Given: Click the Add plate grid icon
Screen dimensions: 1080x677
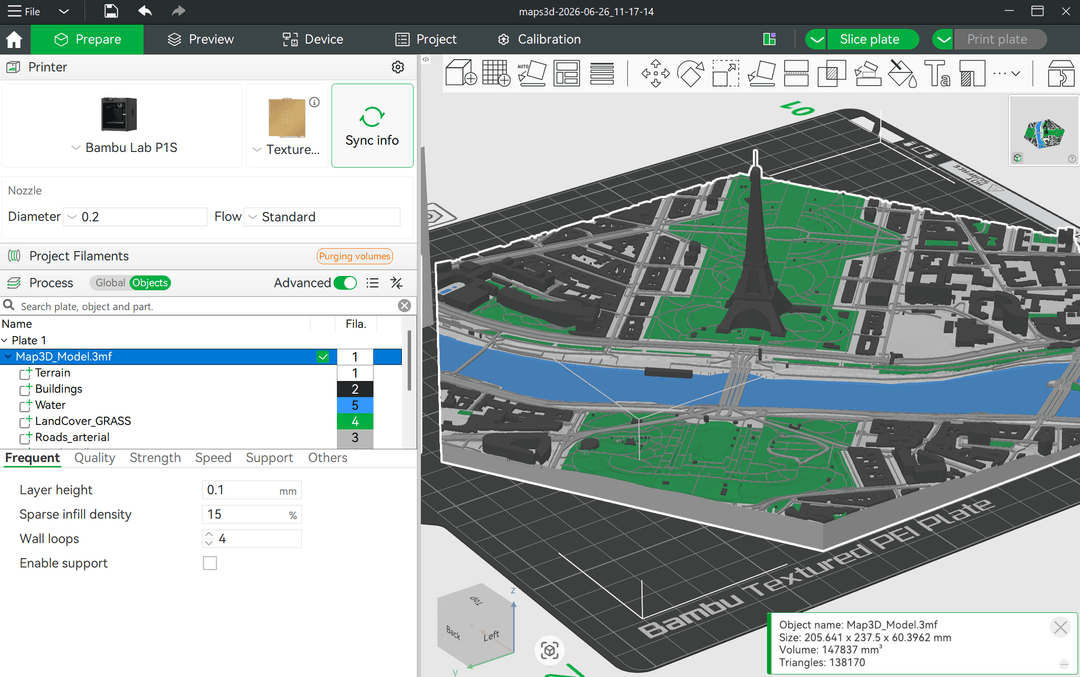Looking at the screenshot, I should click(496, 73).
